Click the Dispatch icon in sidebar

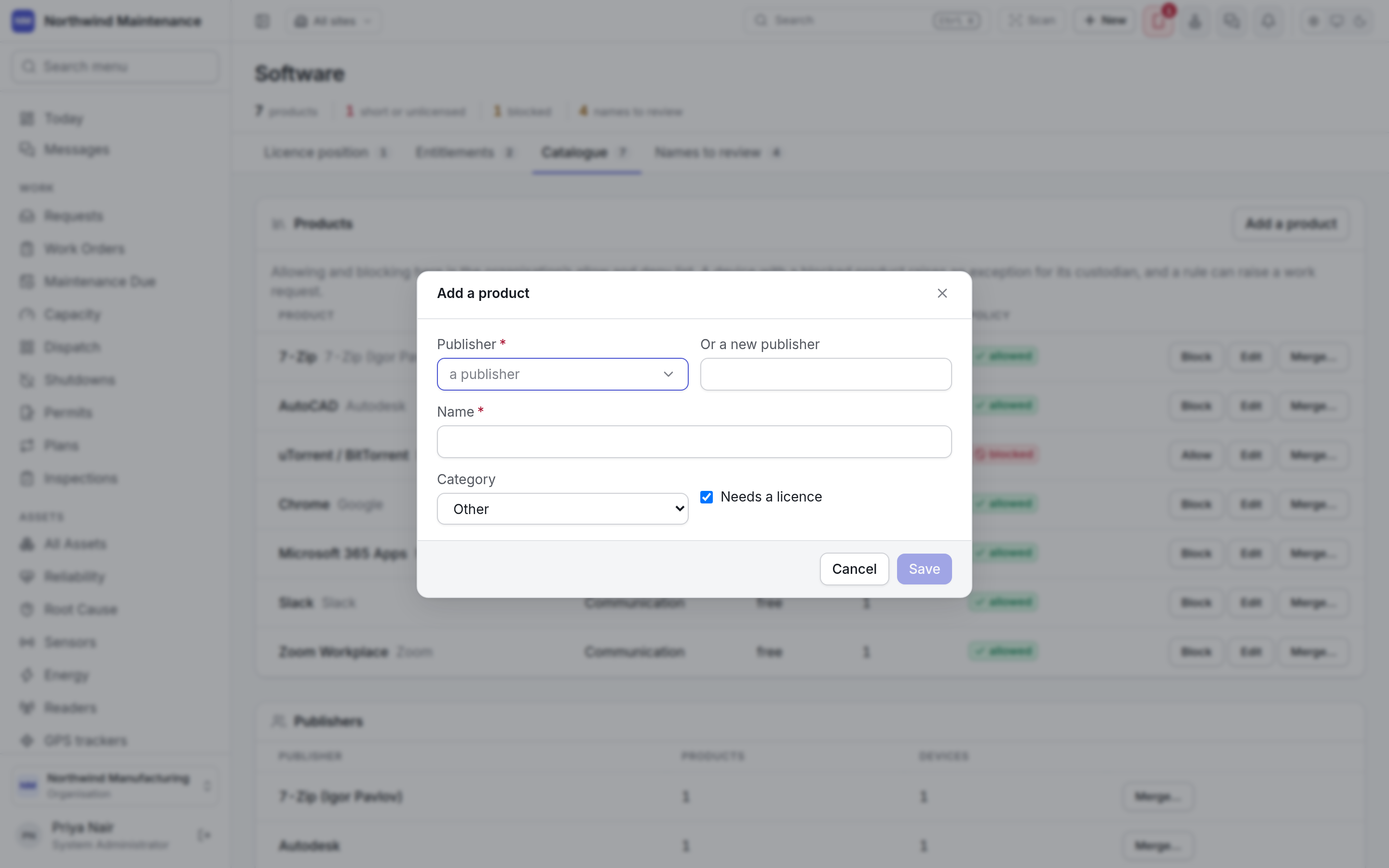(27, 347)
